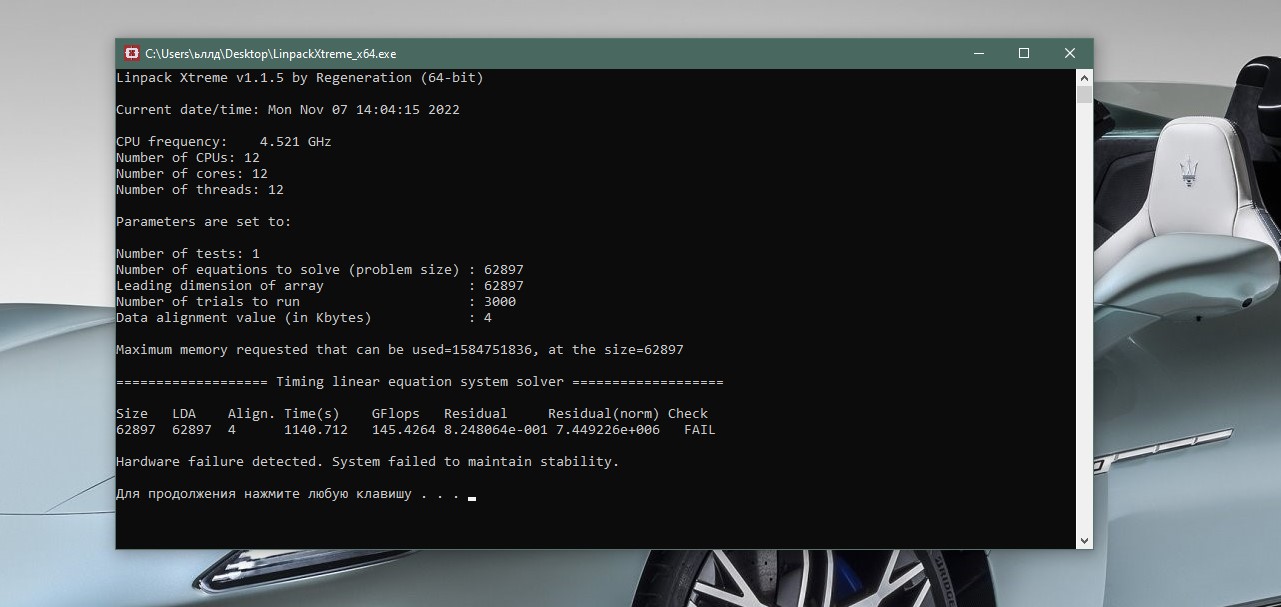Click the 'Number of trials to run' line
This screenshot has width=1281, height=607.
coord(316,302)
